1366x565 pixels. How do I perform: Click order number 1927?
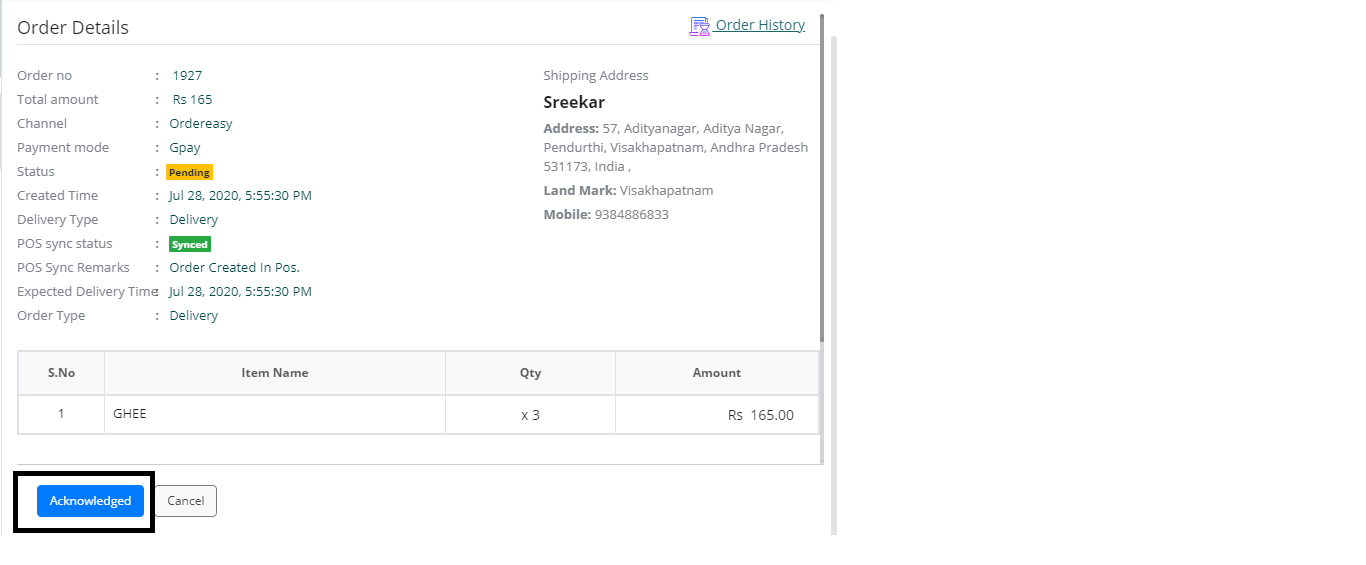pos(187,76)
